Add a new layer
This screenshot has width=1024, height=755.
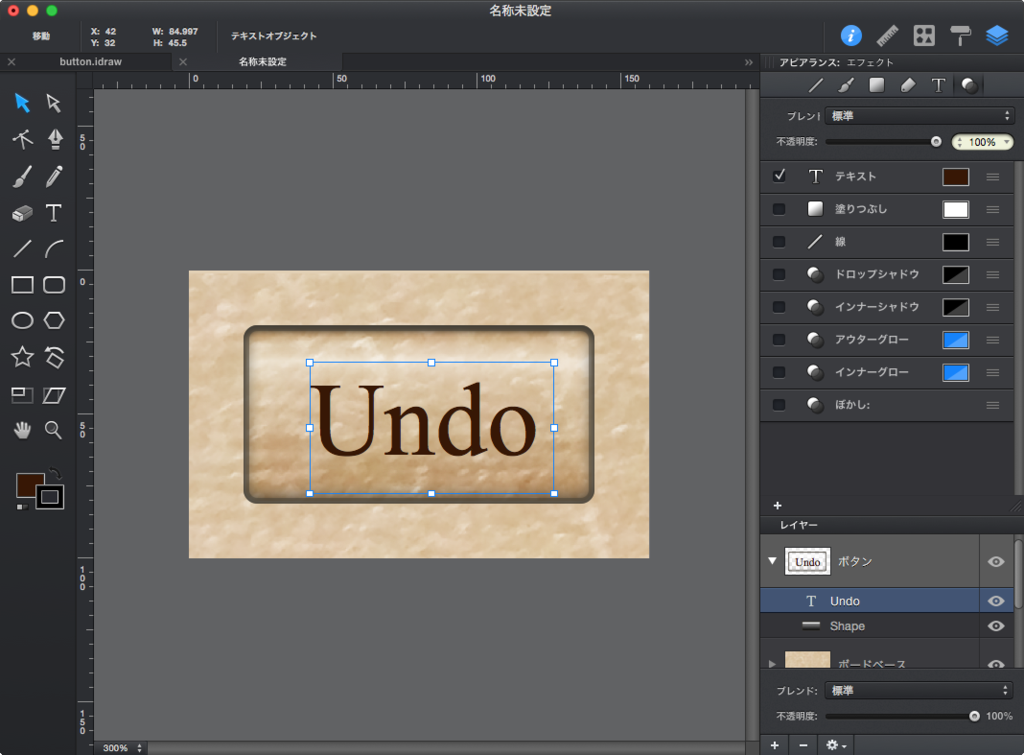[x=775, y=745]
